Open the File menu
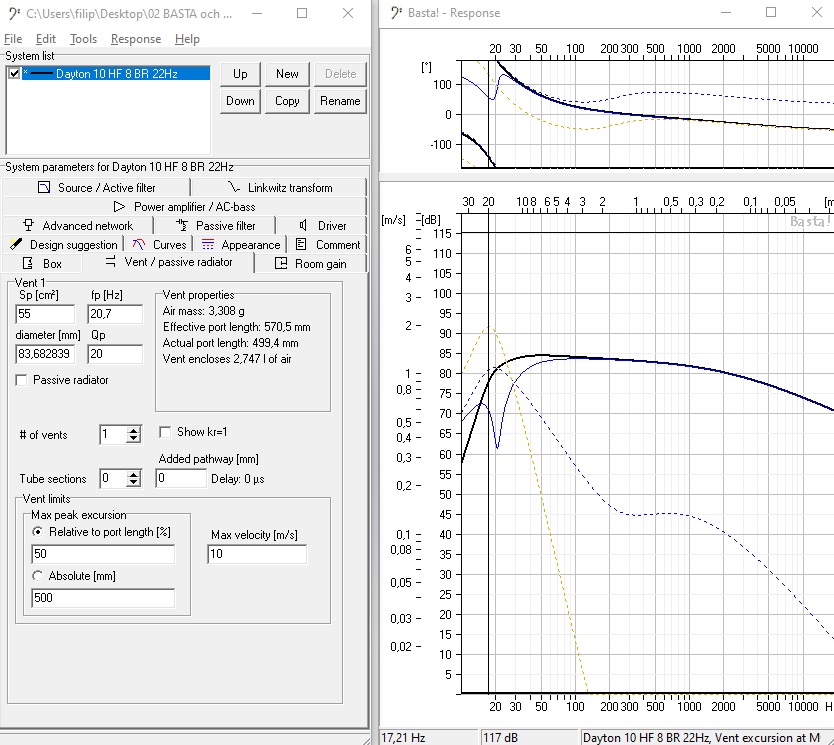The height and width of the screenshot is (745, 834). pos(13,39)
